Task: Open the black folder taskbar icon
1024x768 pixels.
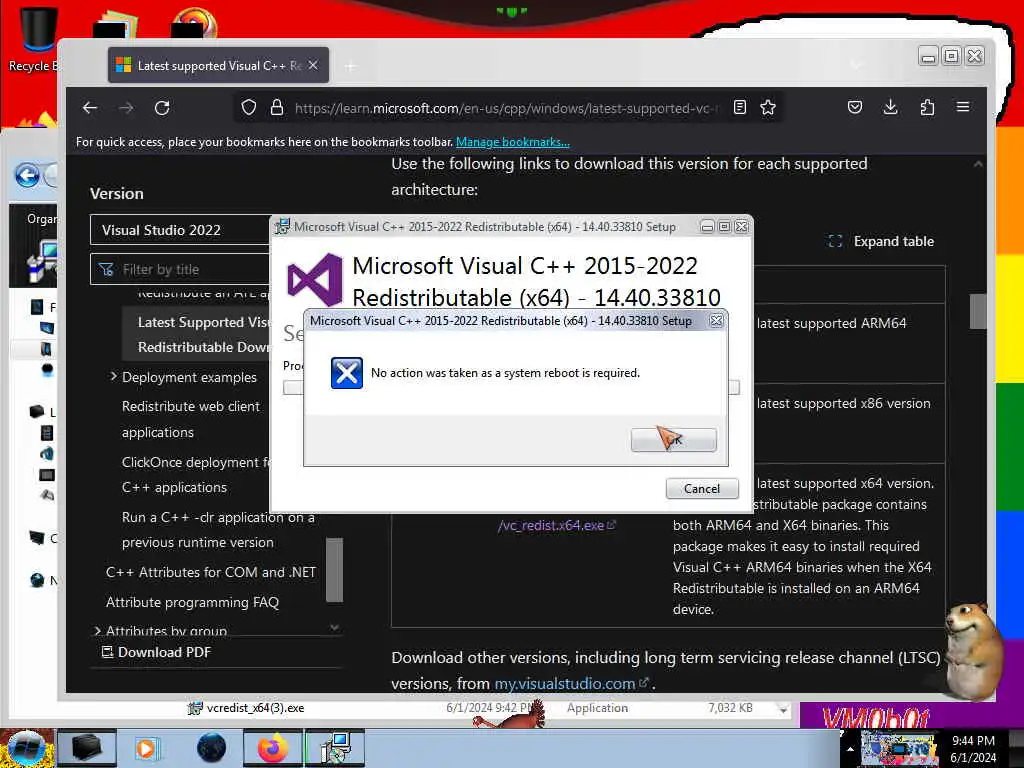Action: point(86,748)
